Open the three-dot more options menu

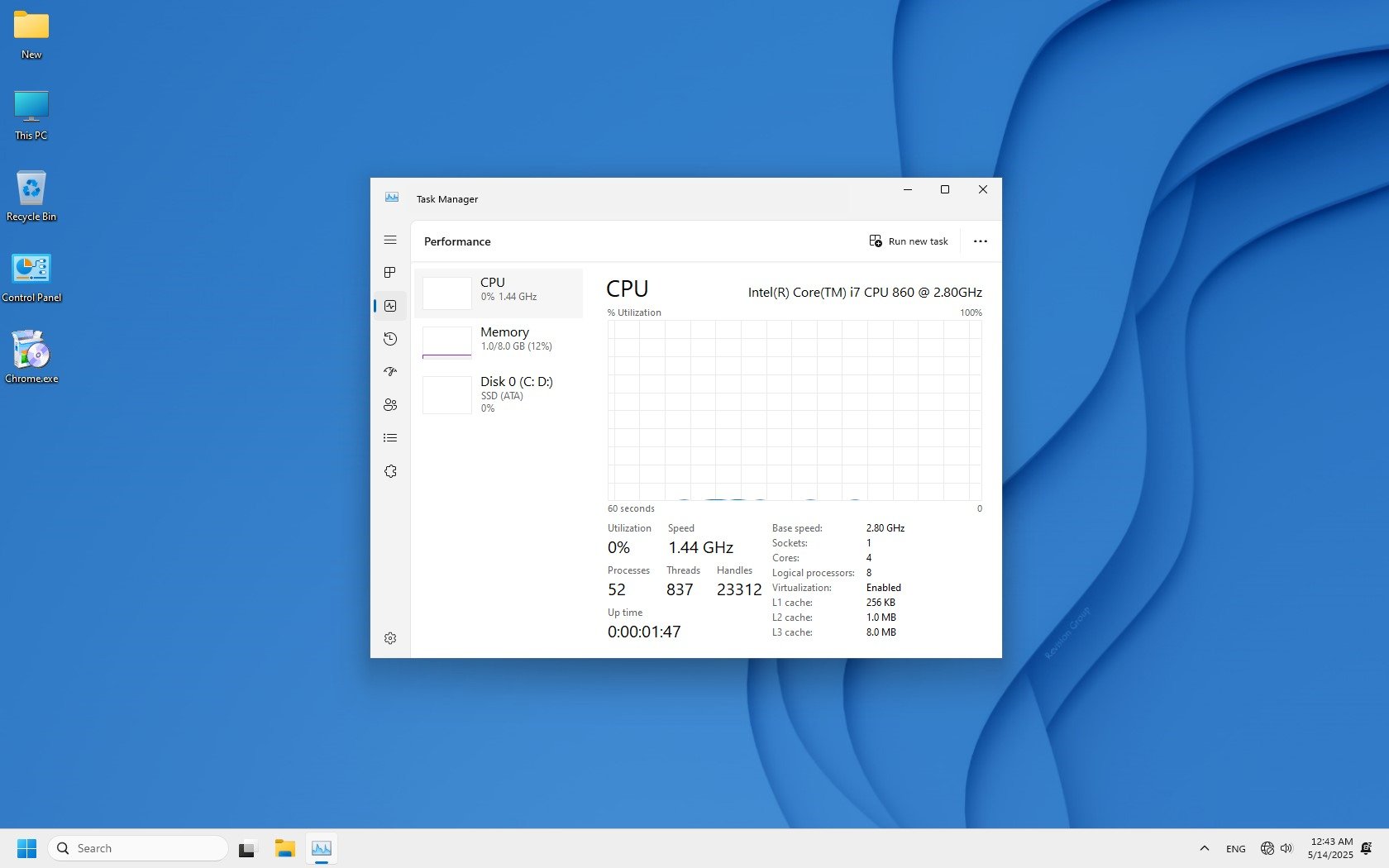point(980,241)
